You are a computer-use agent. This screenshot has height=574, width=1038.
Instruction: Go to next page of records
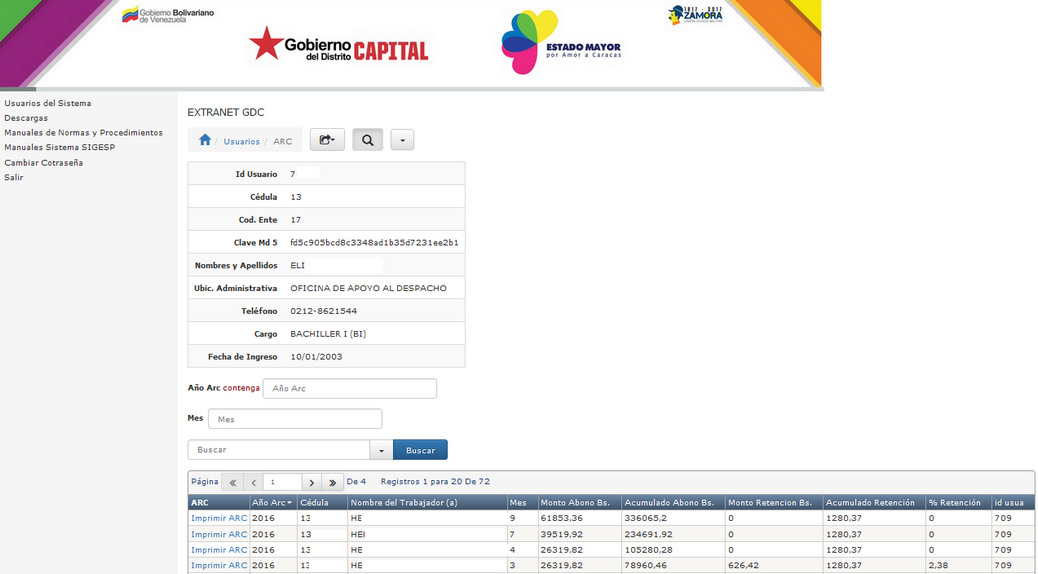click(311, 482)
